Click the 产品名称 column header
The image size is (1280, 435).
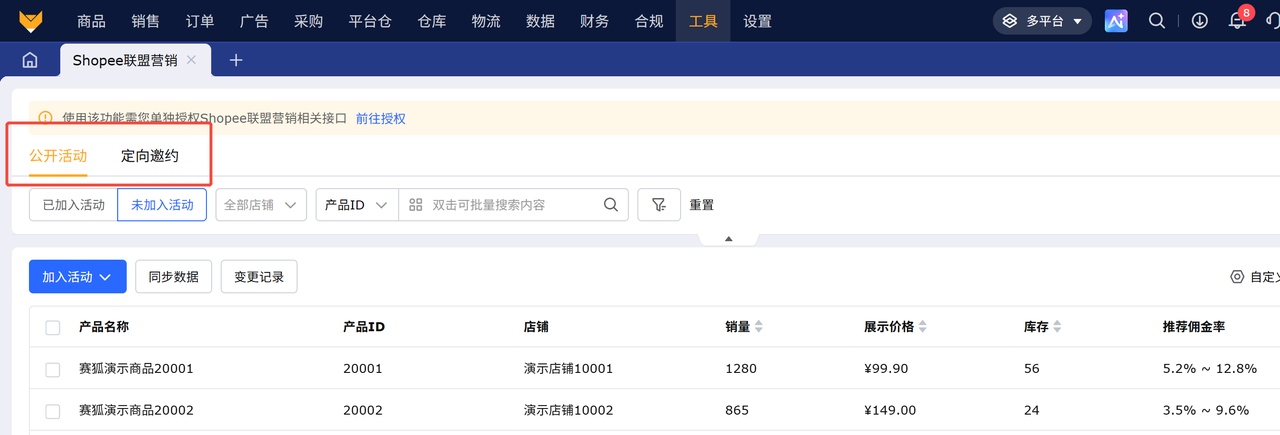click(104, 327)
